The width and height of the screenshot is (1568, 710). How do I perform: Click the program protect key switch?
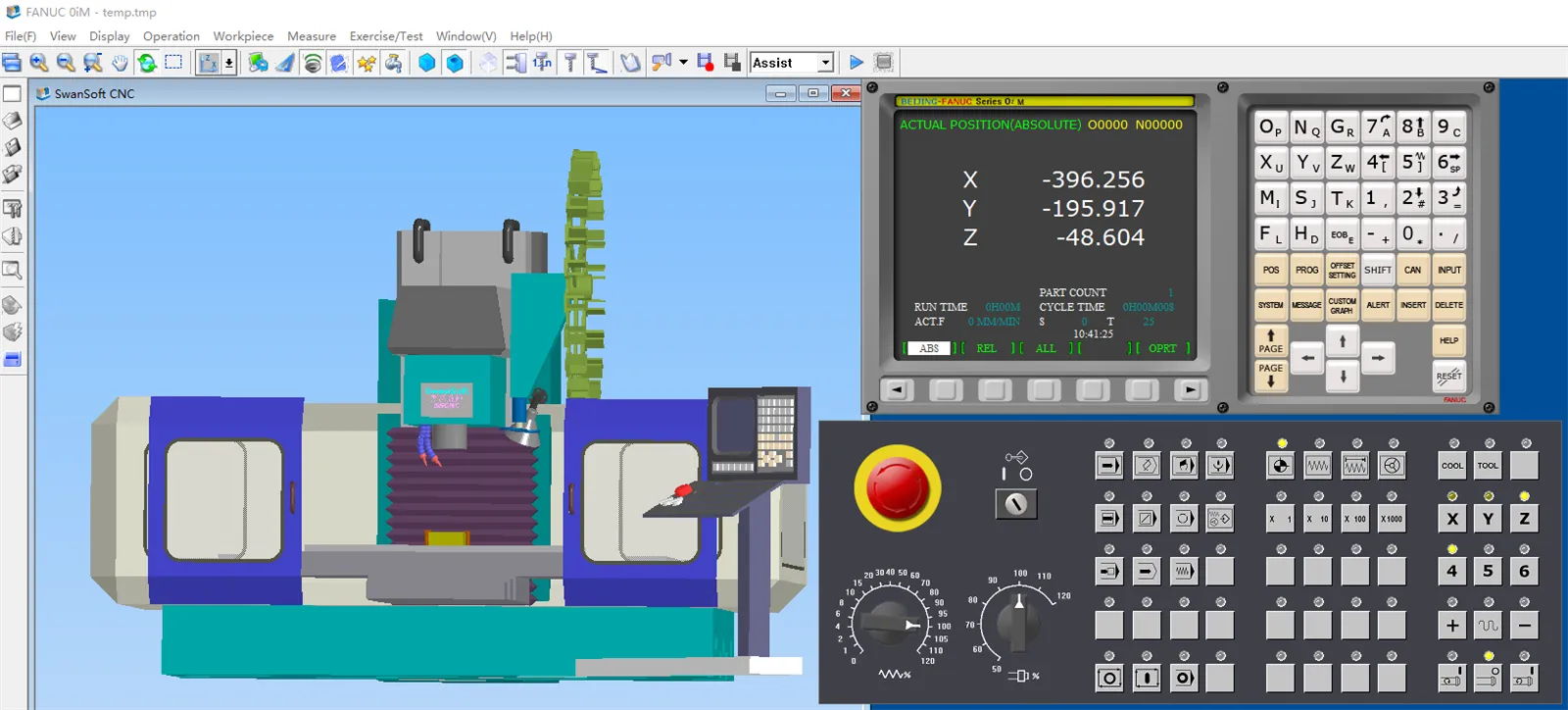(1016, 503)
